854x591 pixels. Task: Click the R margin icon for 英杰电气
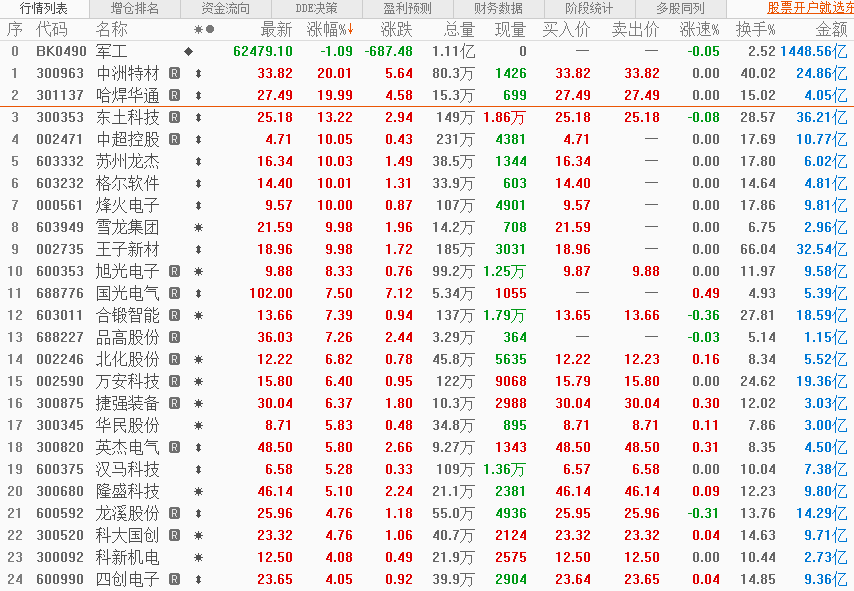[174, 447]
